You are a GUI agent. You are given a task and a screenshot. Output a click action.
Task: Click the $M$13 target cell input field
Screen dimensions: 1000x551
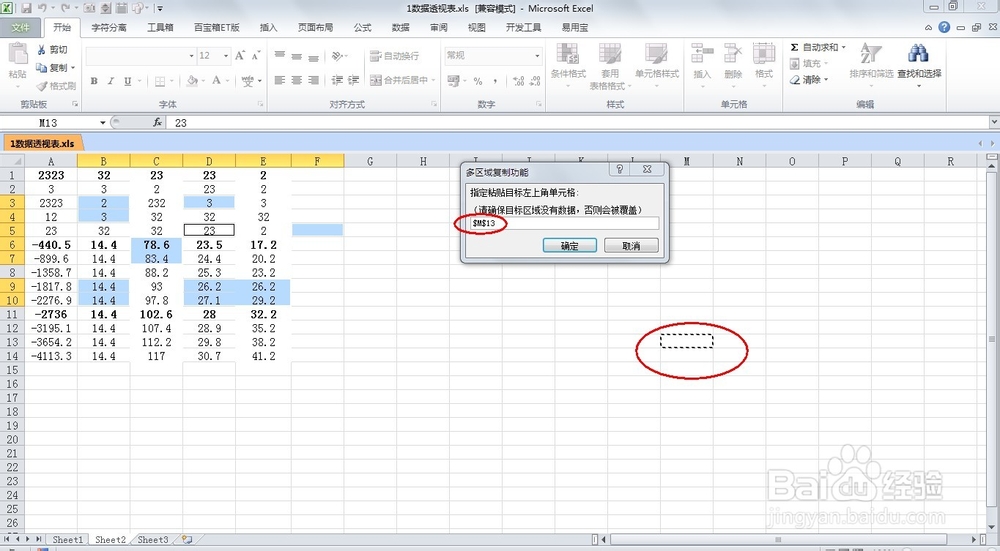click(564, 223)
